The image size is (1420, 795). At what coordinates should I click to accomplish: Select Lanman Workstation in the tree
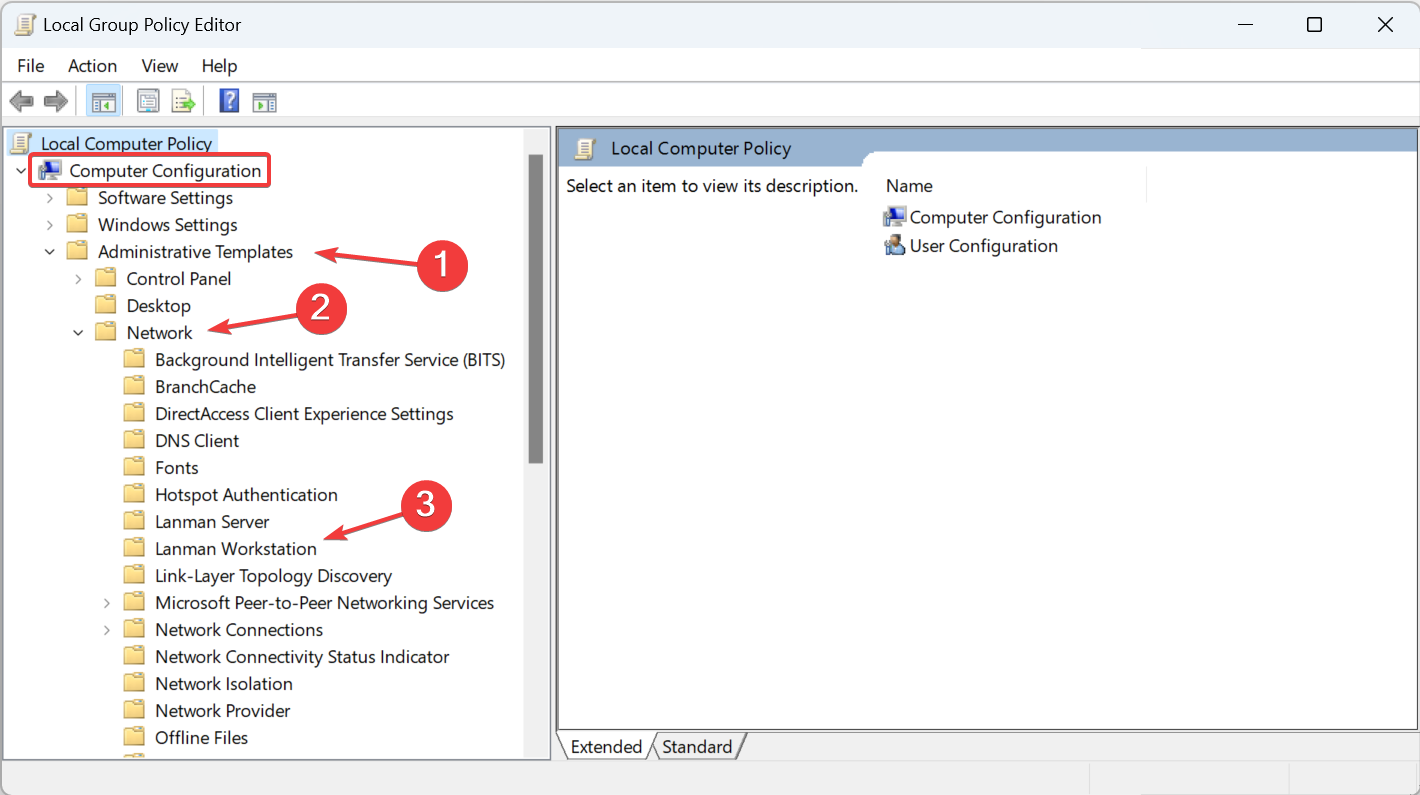(x=236, y=548)
